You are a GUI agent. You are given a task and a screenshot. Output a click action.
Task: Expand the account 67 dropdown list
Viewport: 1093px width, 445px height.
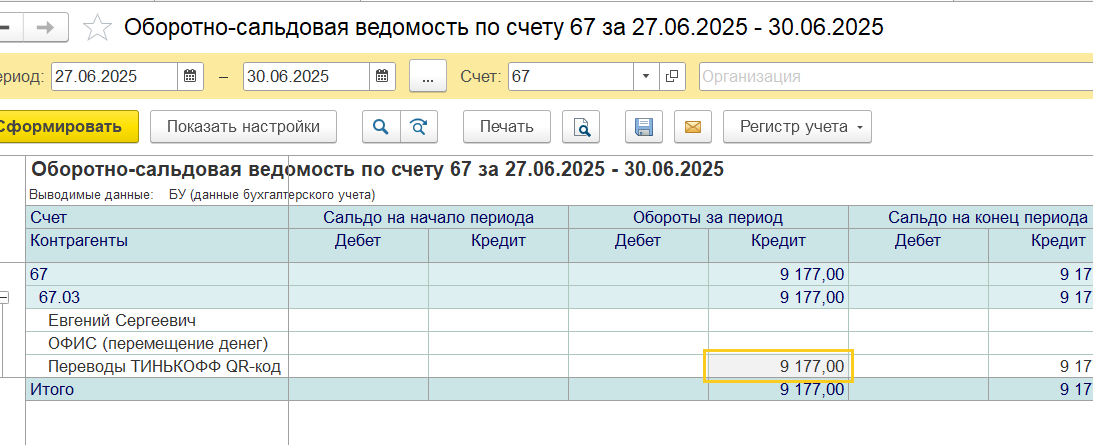[645, 77]
